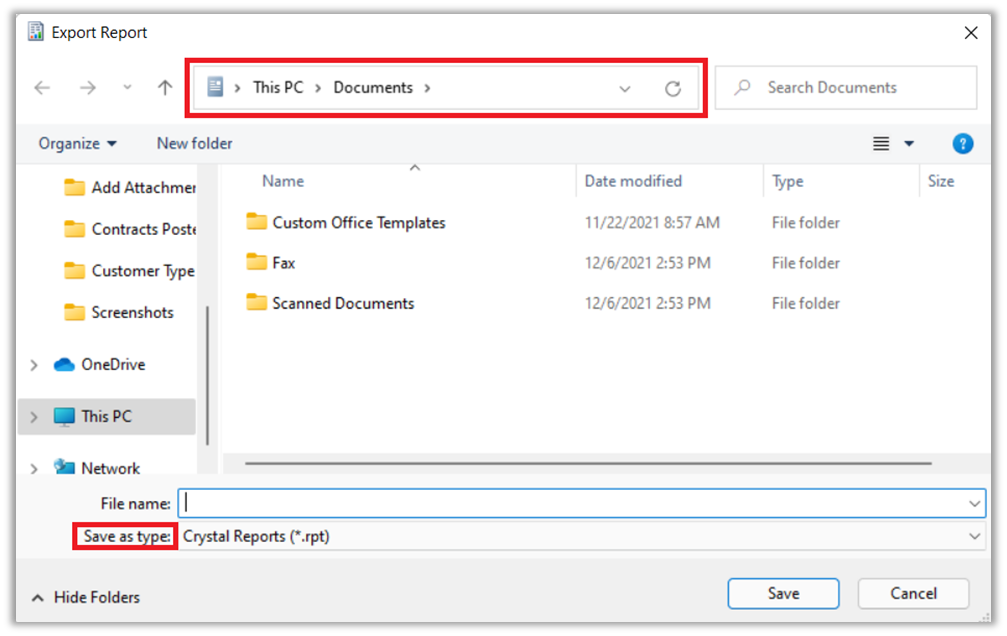Viewport: 1007px width, 636px height.
Task: Click the Save button
Action: pyautogui.click(x=783, y=593)
